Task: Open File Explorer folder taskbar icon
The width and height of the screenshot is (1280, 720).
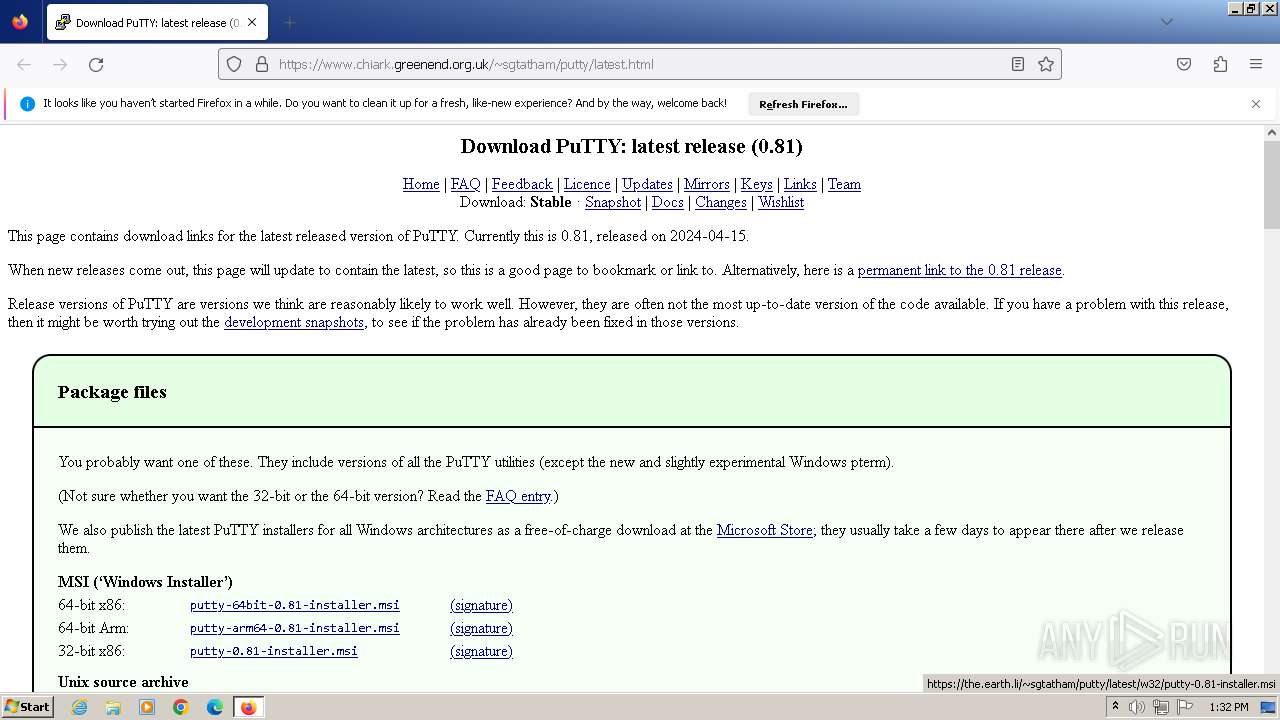Action: click(113, 707)
